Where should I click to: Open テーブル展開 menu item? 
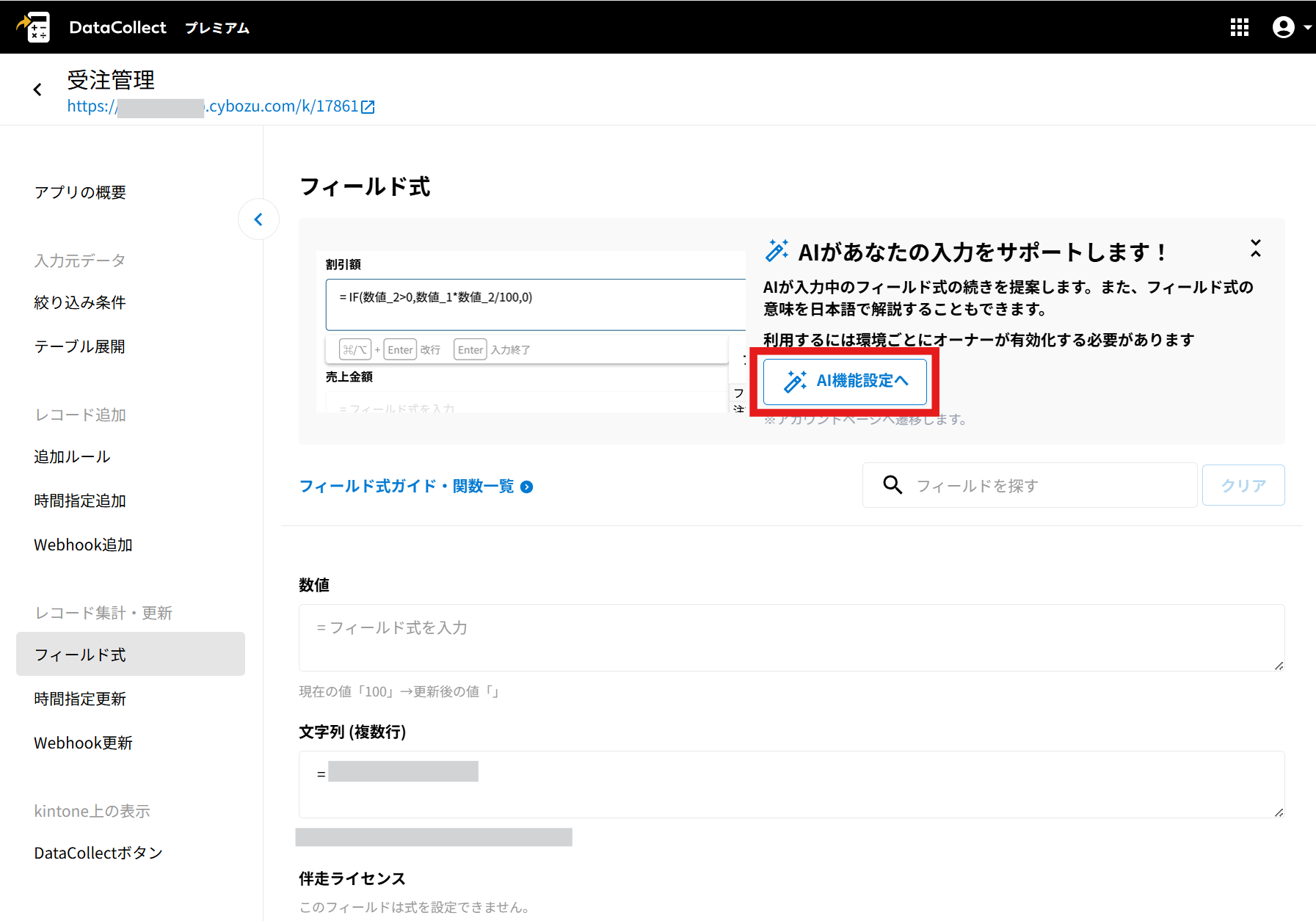(x=80, y=346)
